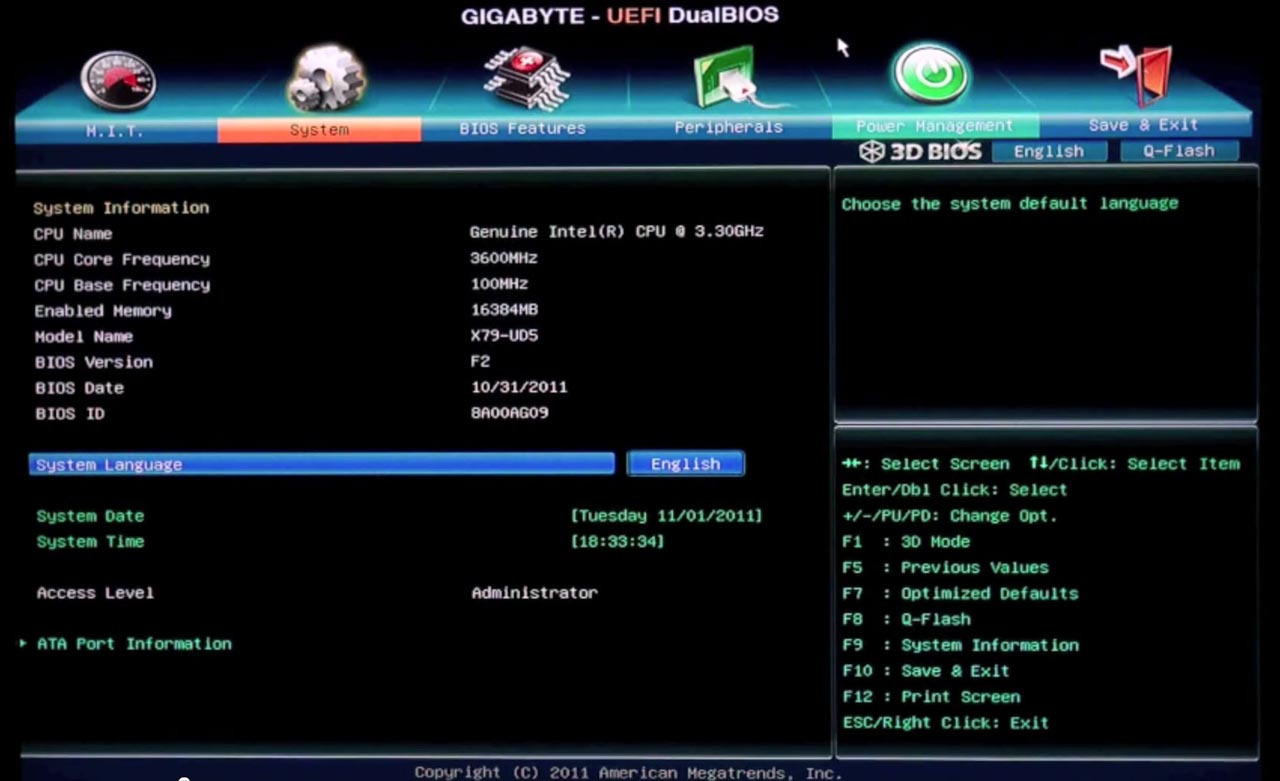Image resolution: width=1280 pixels, height=781 pixels.
Task: Click the F9 : System Information hint
Action: point(960,646)
